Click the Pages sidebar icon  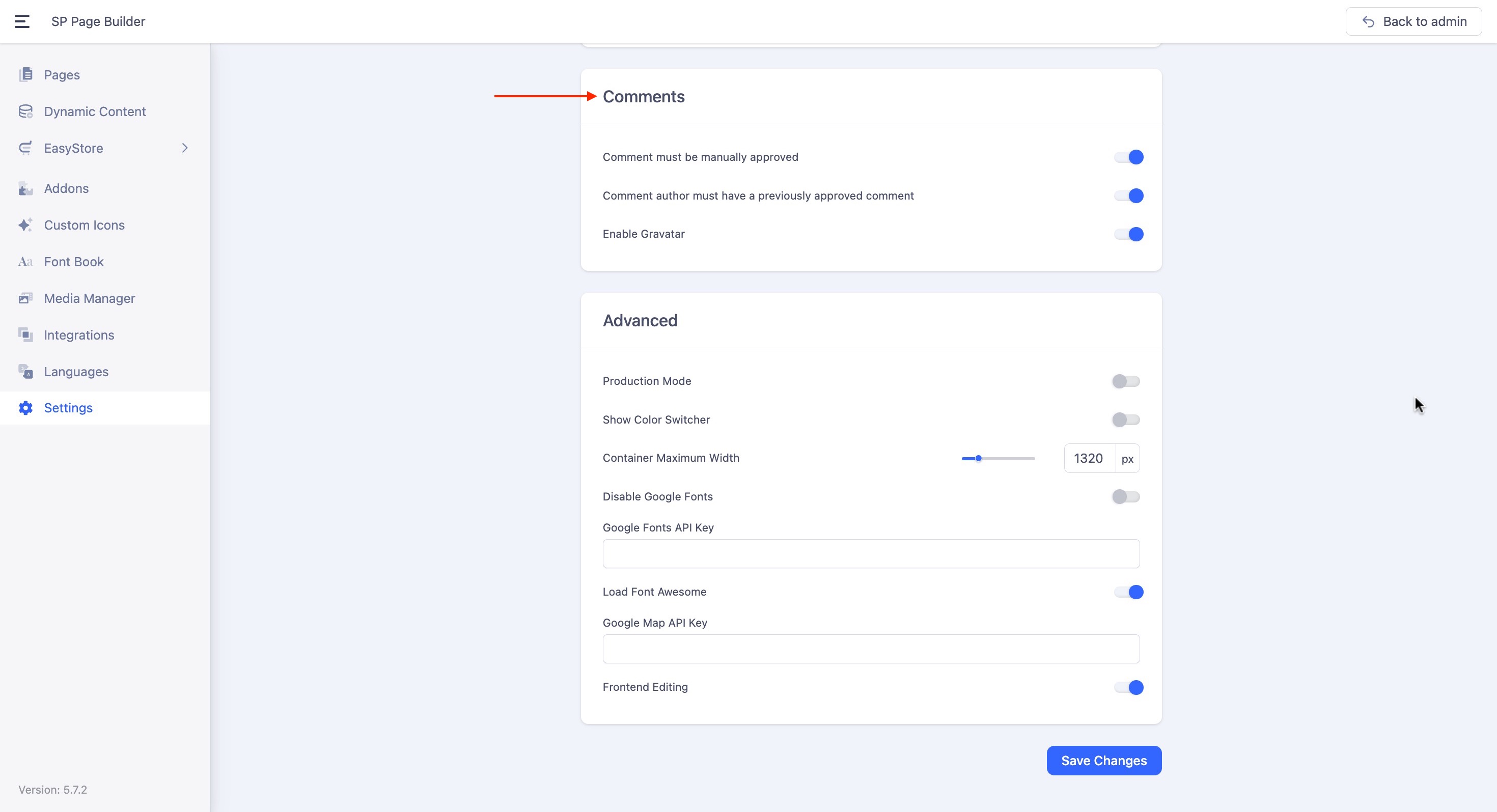pos(25,74)
